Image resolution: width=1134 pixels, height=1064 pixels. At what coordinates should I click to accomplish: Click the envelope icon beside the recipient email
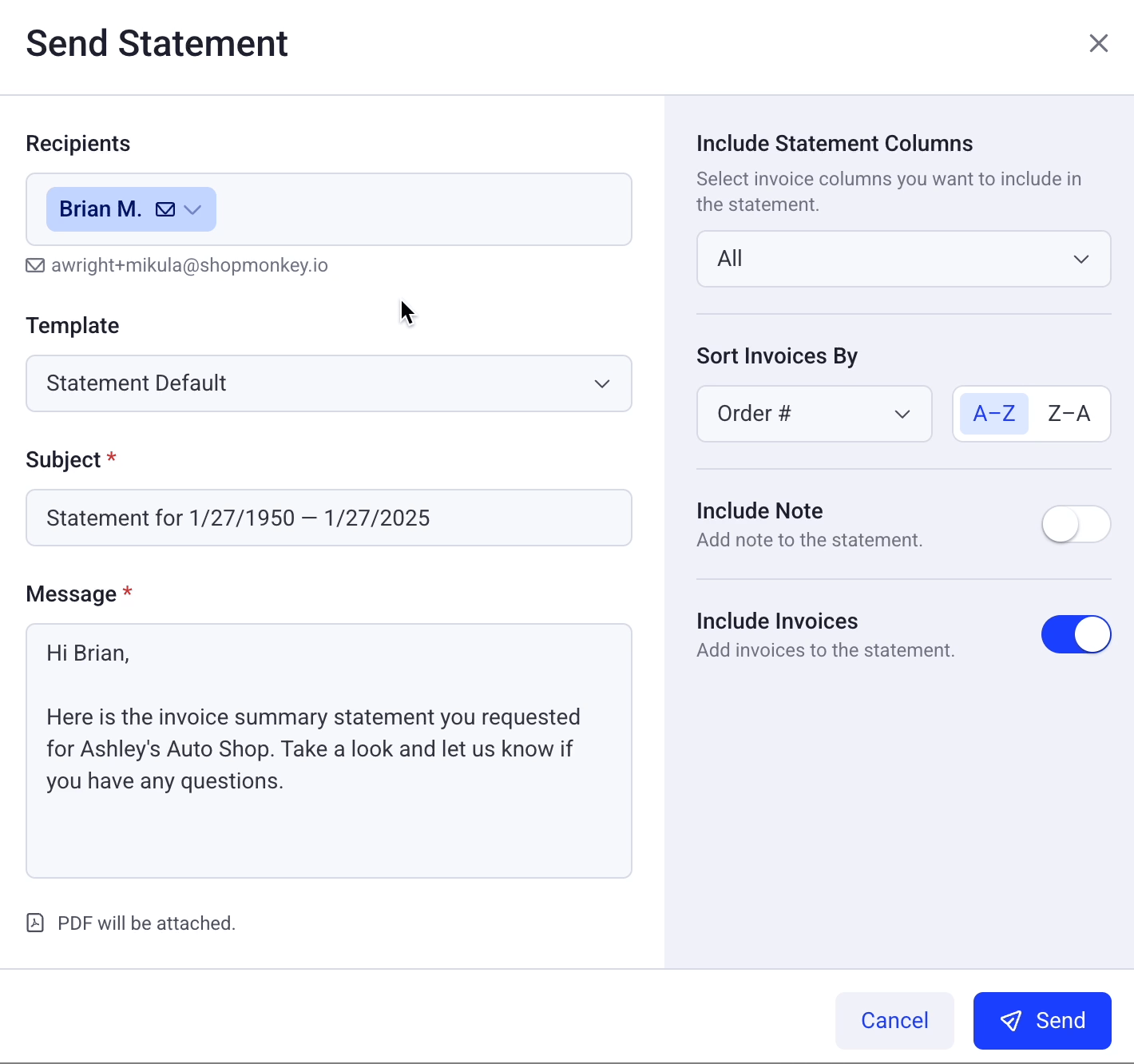tap(35, 264)
